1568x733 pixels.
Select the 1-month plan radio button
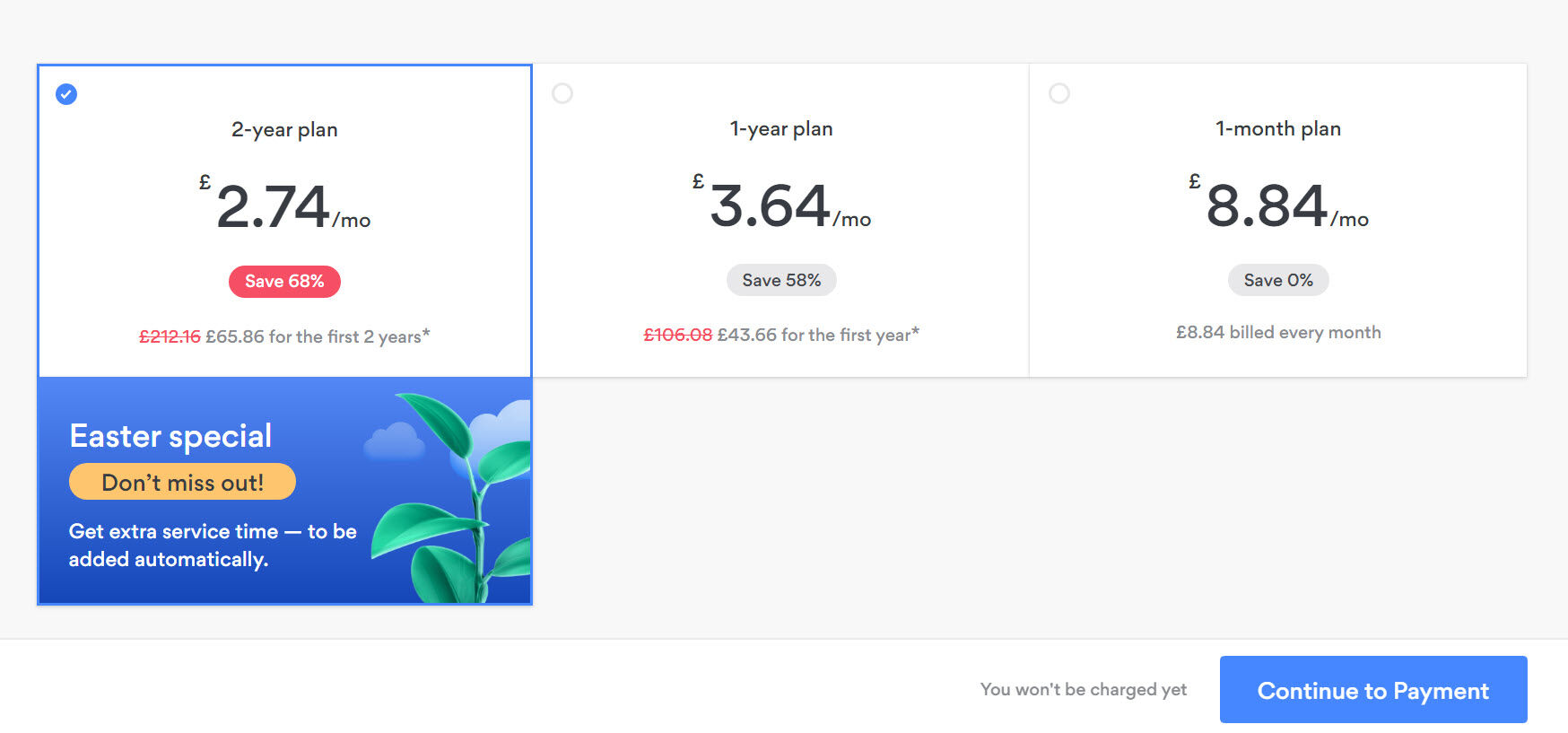(1059, 93)
